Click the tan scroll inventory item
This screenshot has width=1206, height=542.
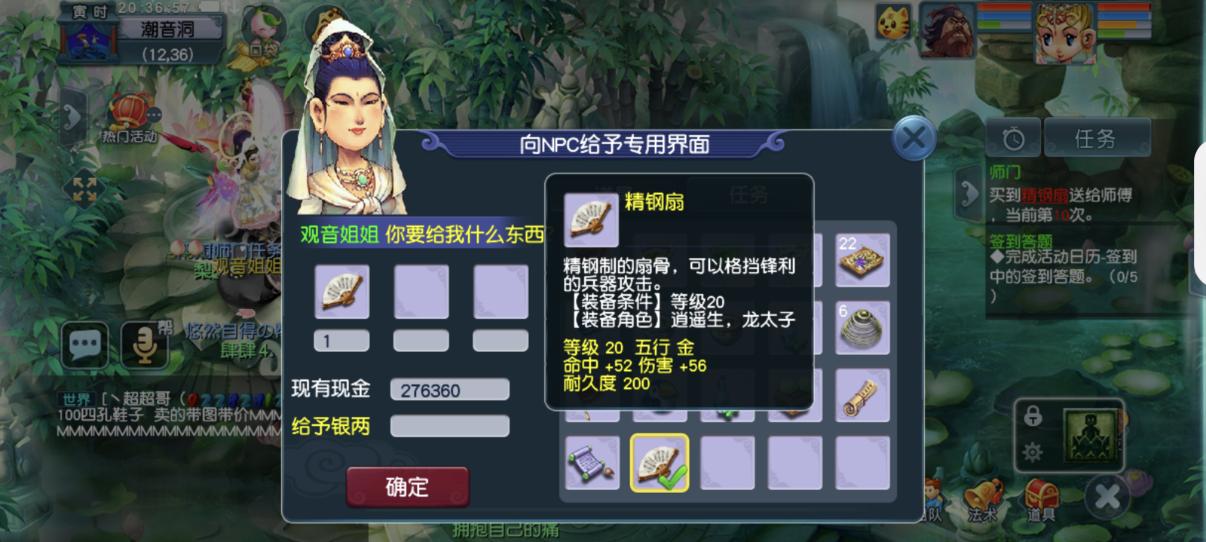[863, 395]
